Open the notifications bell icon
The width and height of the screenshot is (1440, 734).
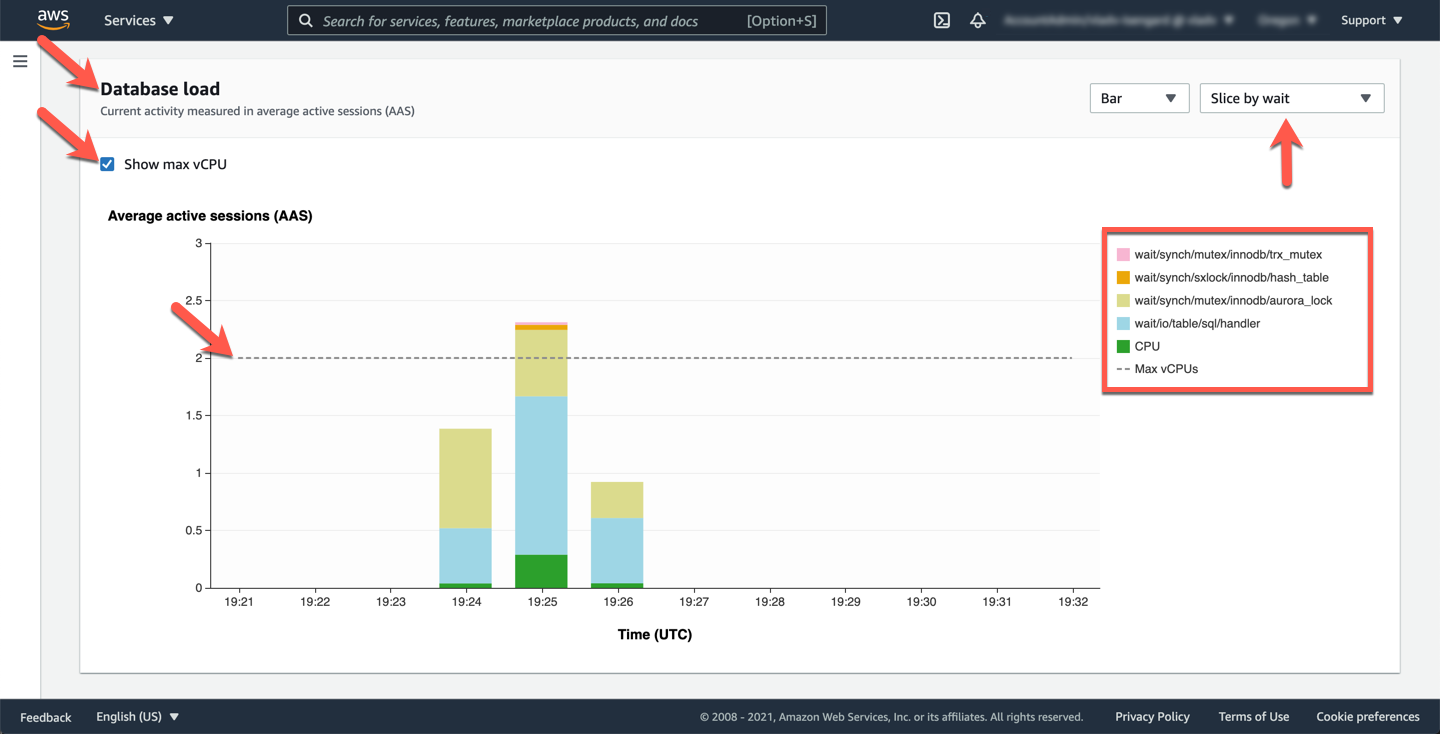tap(978, 20)
